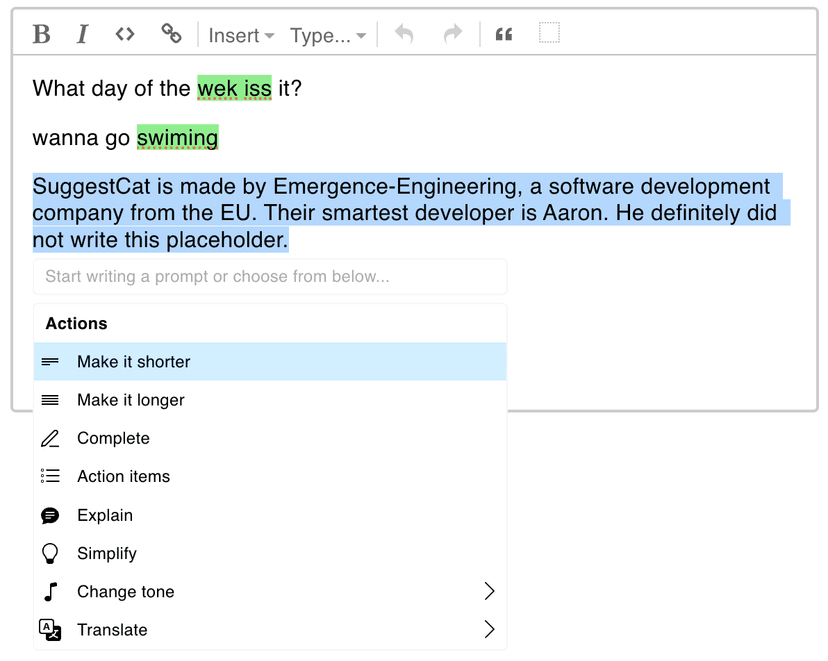Open the Change tone submenu
This screenshot has height=661, width=828.
[x=270, y=591]
